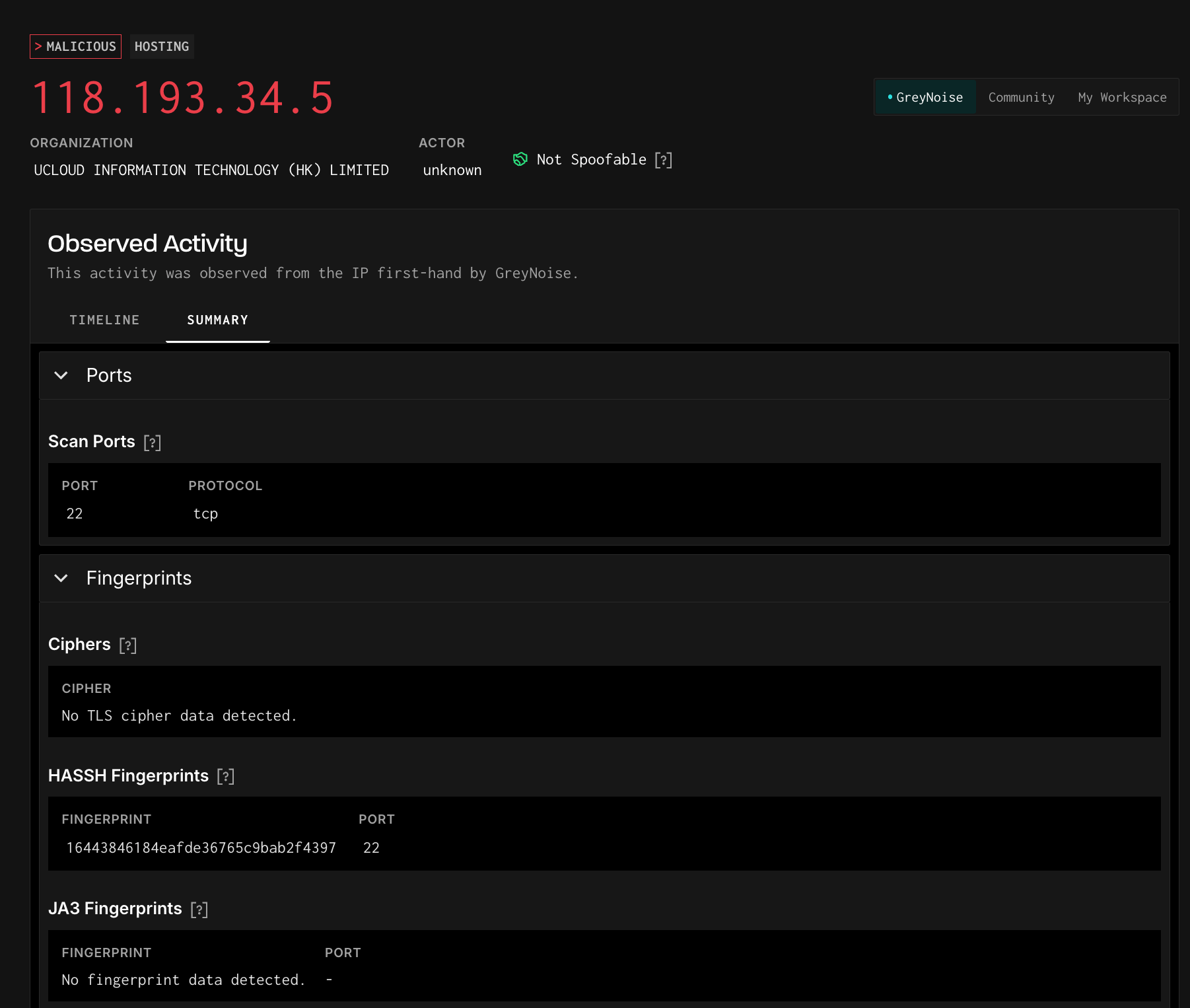The width and height of the screenshot is (1190, 1008).
Task: Click the scan port value 22
Action: click(75, 513)
